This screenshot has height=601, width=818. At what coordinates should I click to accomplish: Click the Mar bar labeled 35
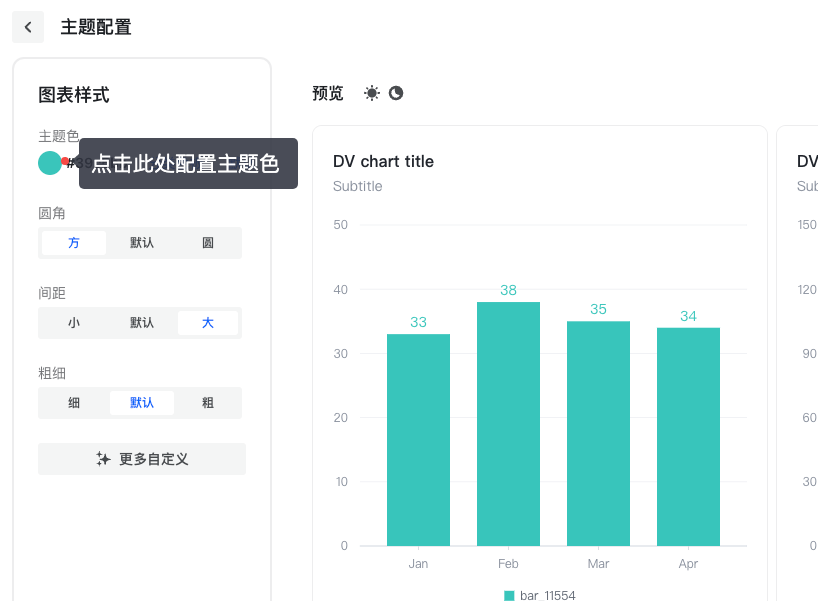coord(598,434)
